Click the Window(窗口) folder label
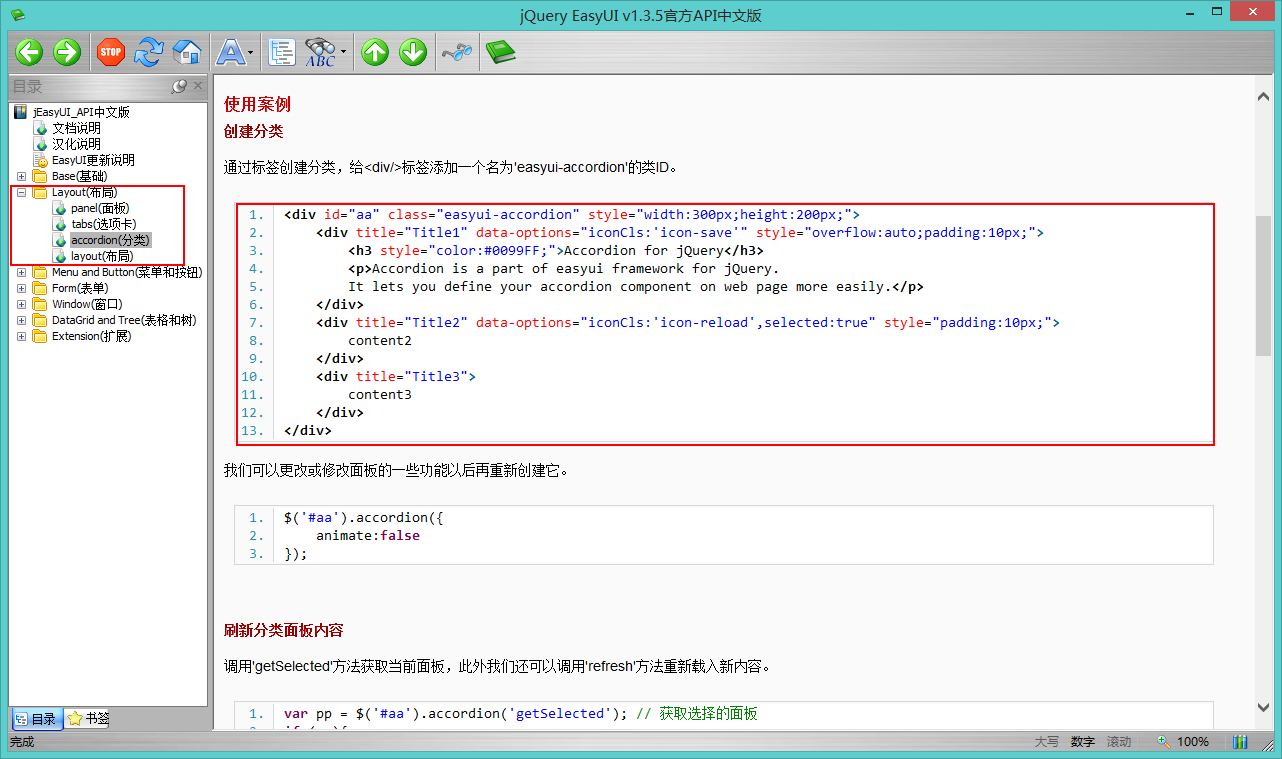Viewport: 1282px width, 759px height. point(87,304)
